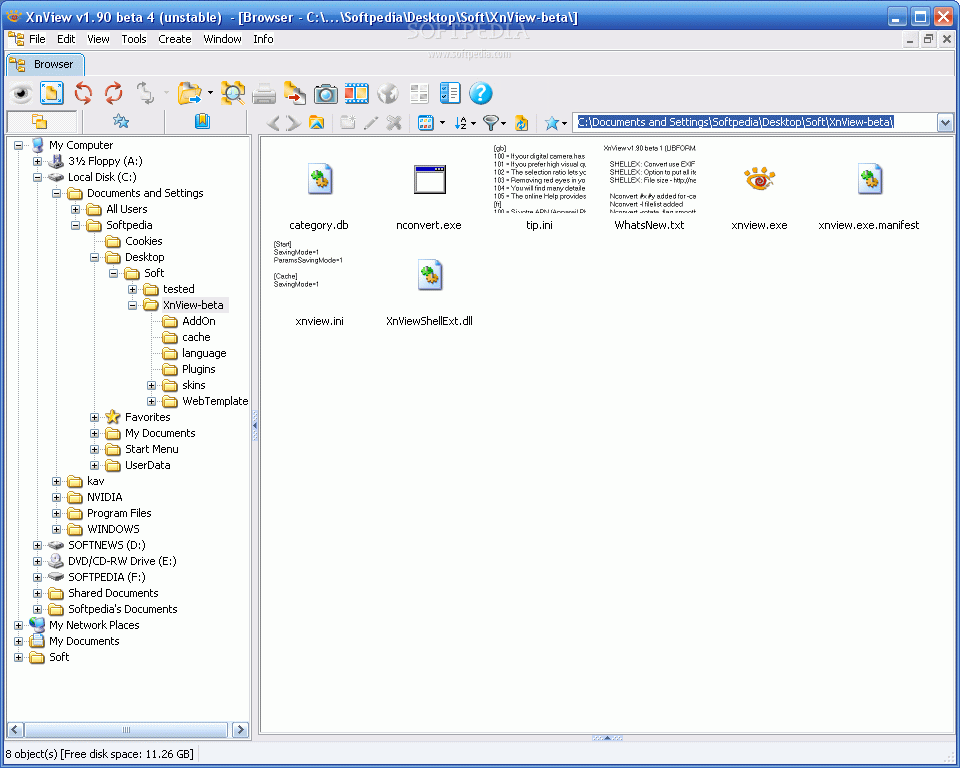Open the Info menu
The height and width of the screenshot is (768, 960).
pyautogui.click(x=263, y=39)
